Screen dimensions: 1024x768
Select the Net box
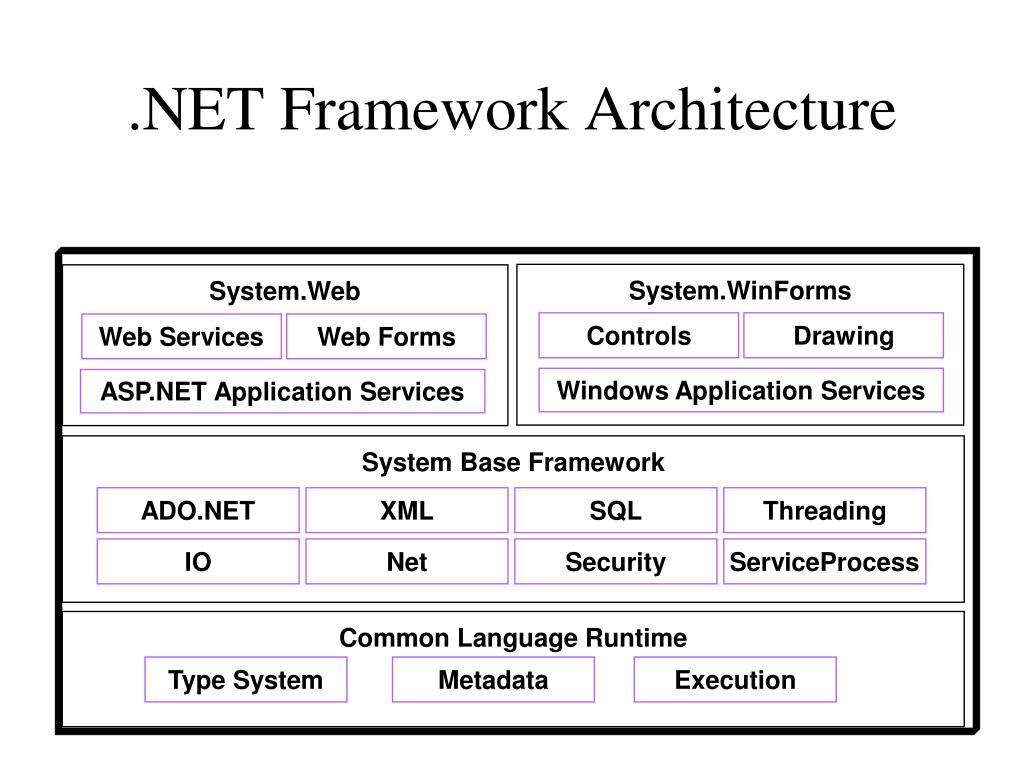point(407,562)
